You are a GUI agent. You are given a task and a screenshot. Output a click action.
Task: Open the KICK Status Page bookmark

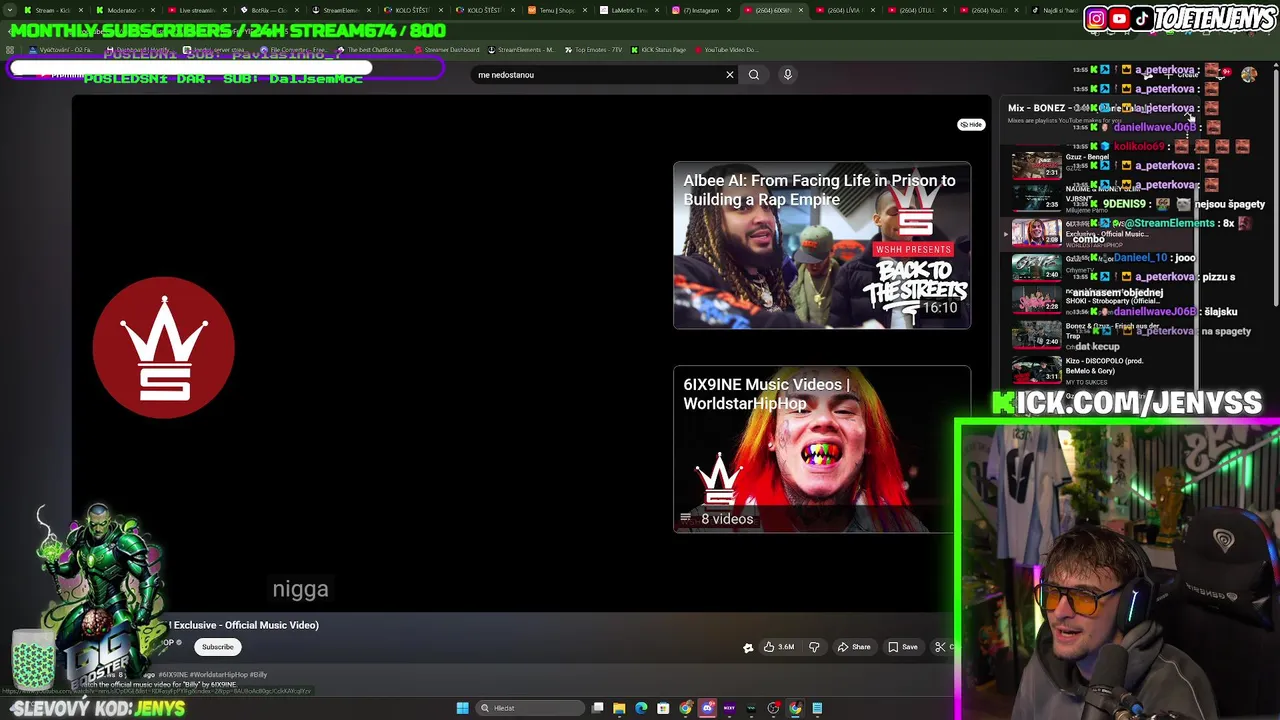tap(658, 50)
